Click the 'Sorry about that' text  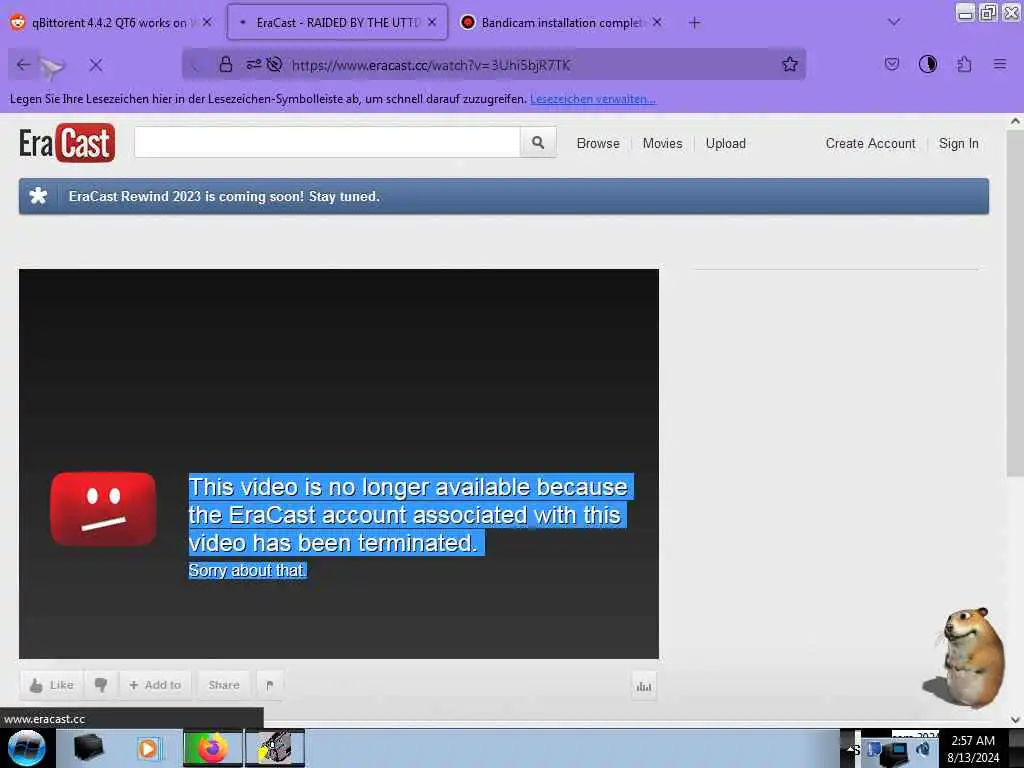(x=248, y=570)
